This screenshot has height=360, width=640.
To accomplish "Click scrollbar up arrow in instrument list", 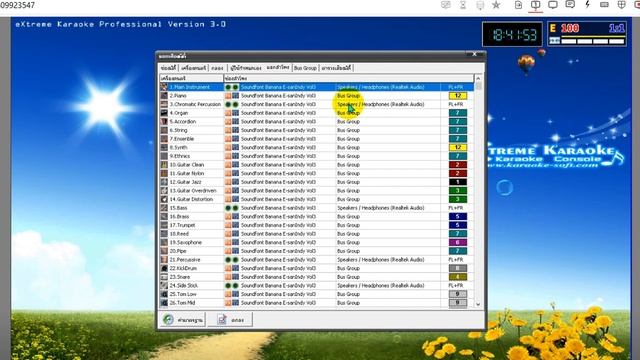I will 478,78.
